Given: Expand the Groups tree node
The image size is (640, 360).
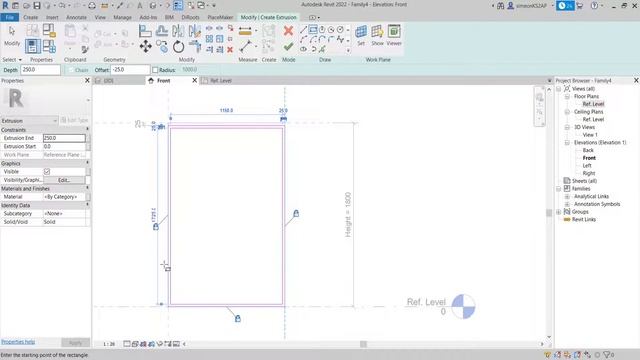Looking at the screenshot, I should coord(559,212).
